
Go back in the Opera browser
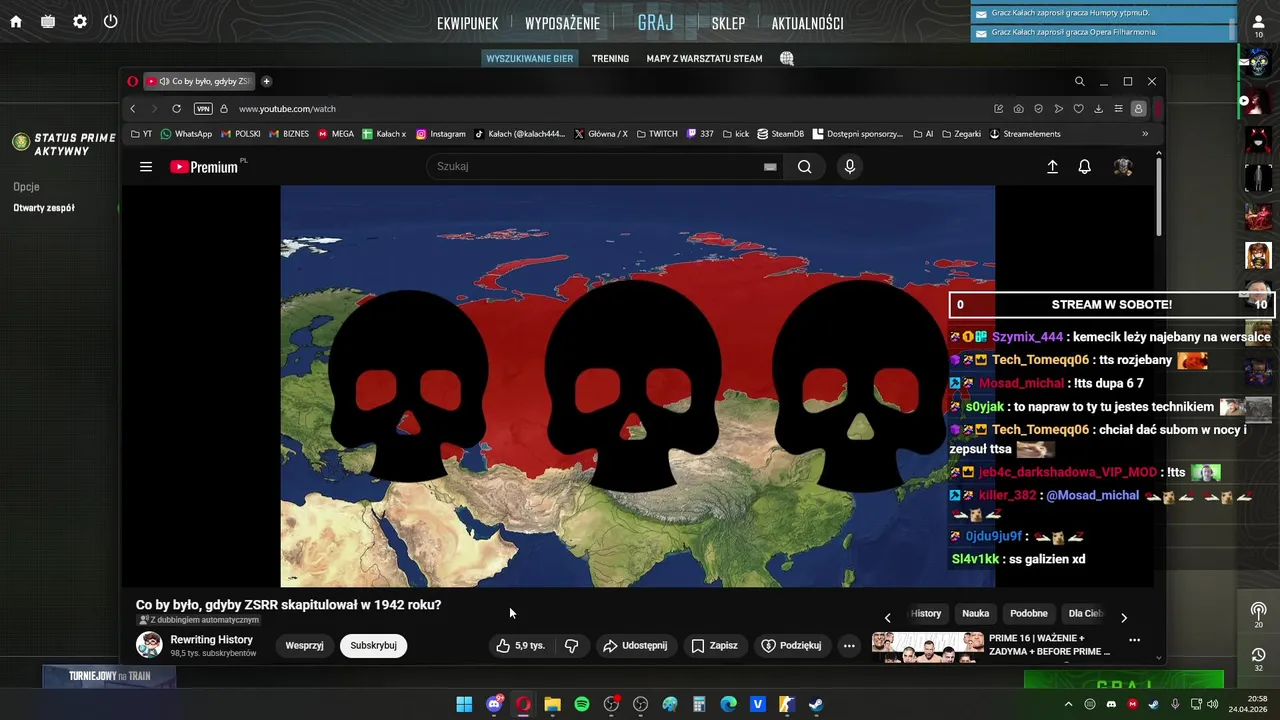tap(132, 108)
